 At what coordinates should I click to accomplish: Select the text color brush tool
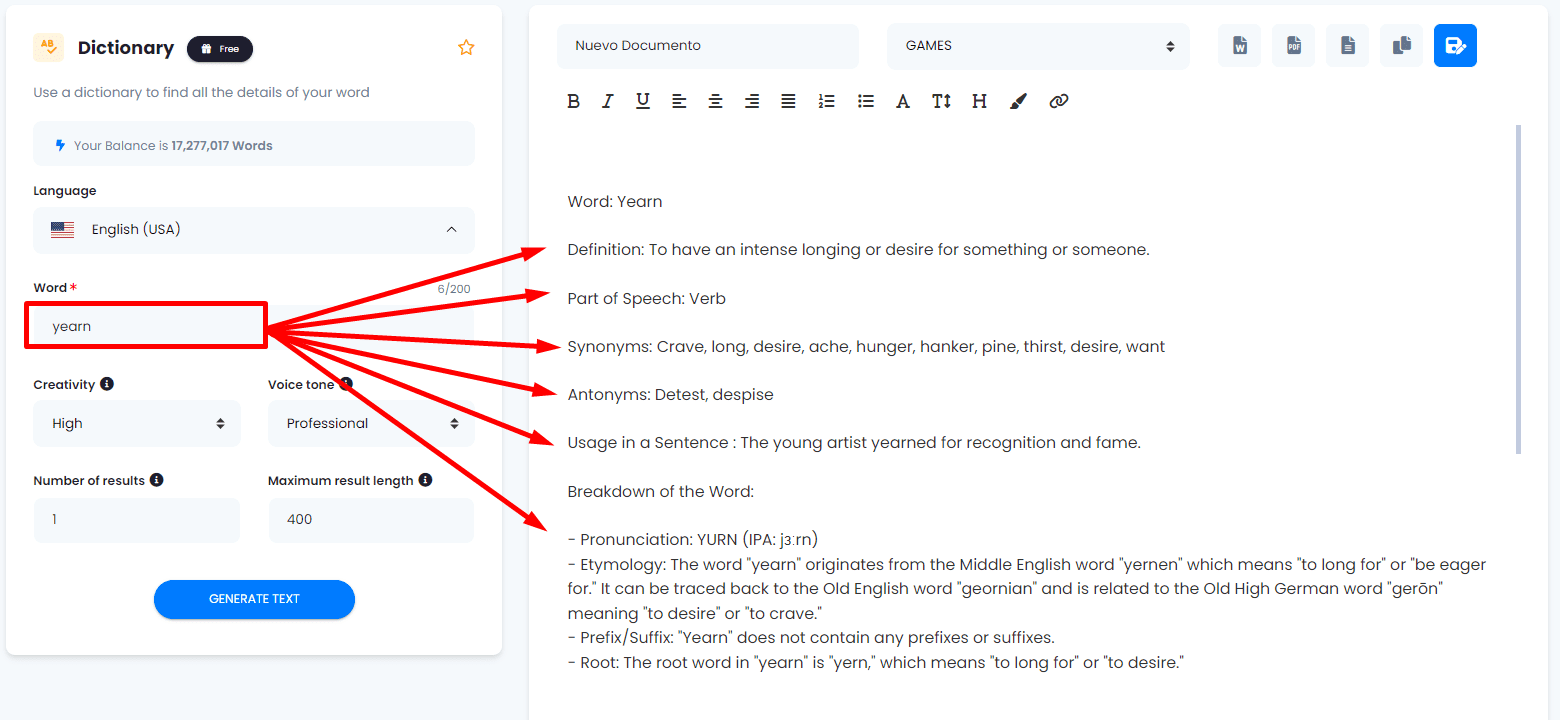click(x=1018, y=101)
